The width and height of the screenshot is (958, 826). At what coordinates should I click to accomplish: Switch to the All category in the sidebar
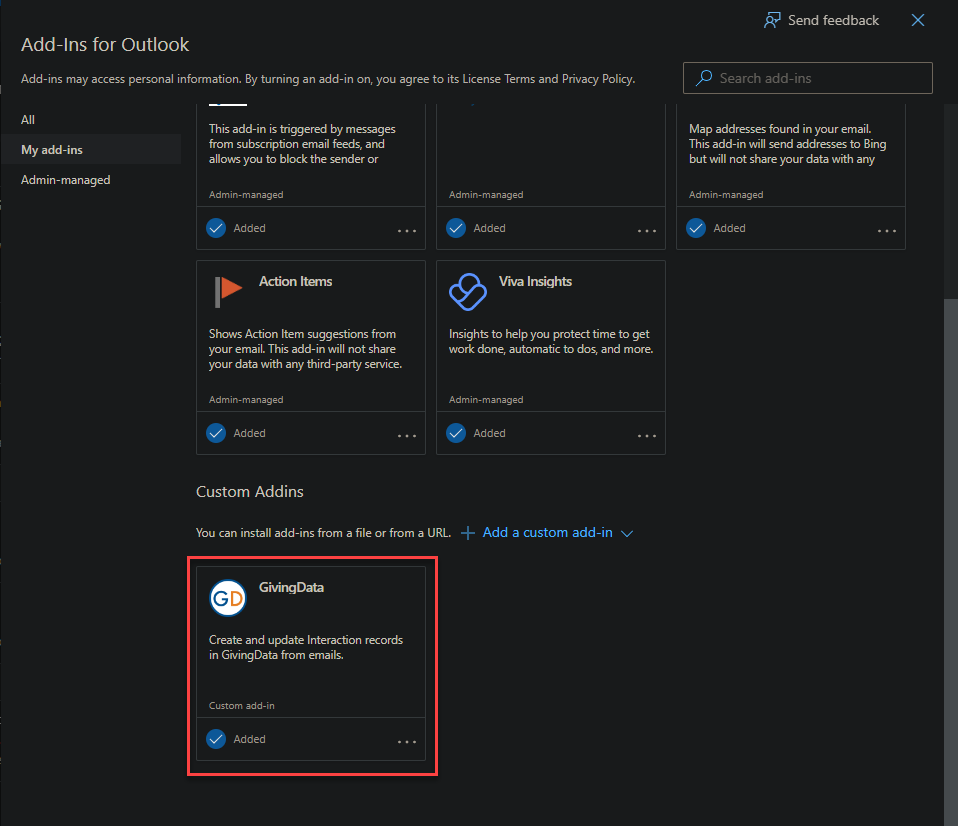[27, 119]
